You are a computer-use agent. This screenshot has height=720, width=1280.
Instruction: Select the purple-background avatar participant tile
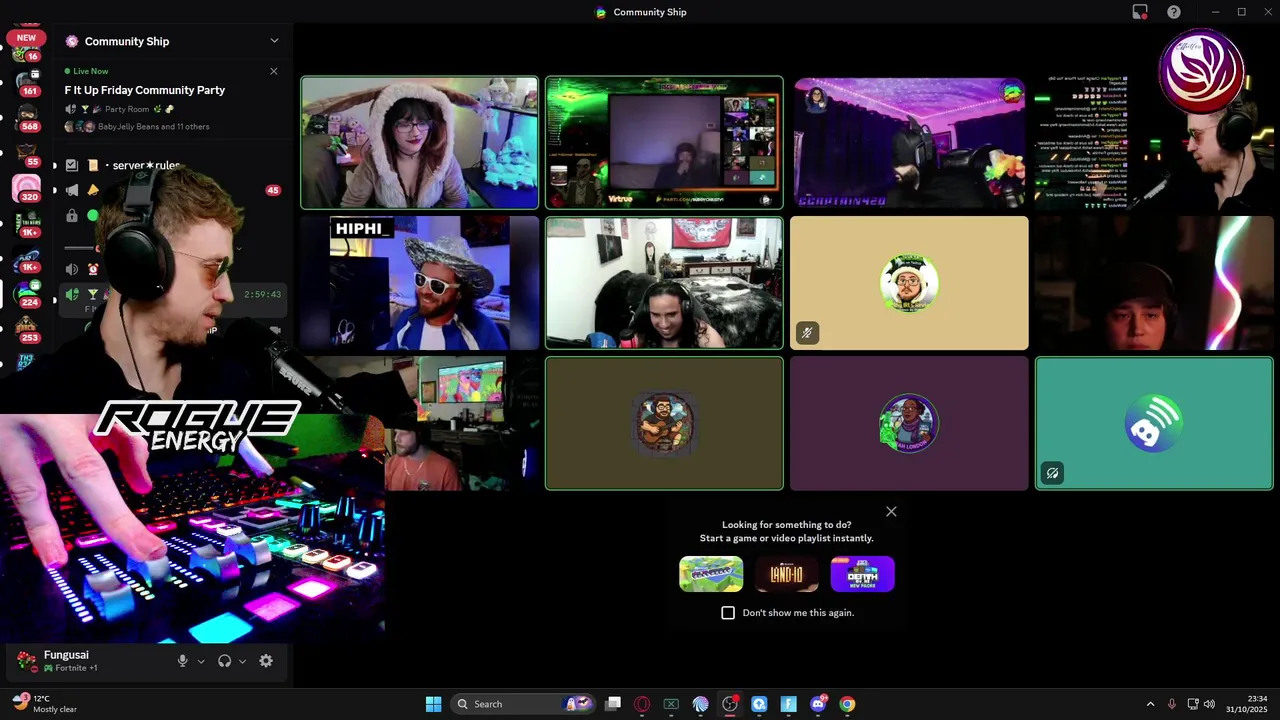point(909,423)
